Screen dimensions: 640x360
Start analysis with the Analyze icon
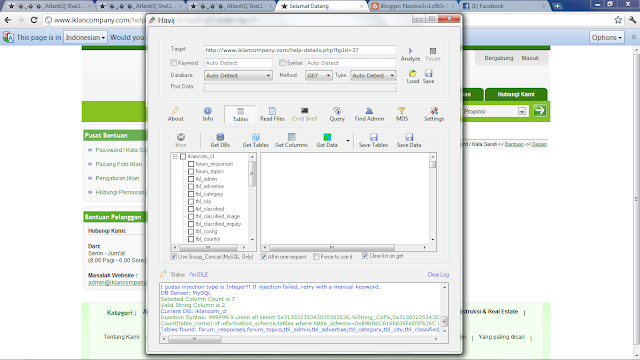[410, 54]
